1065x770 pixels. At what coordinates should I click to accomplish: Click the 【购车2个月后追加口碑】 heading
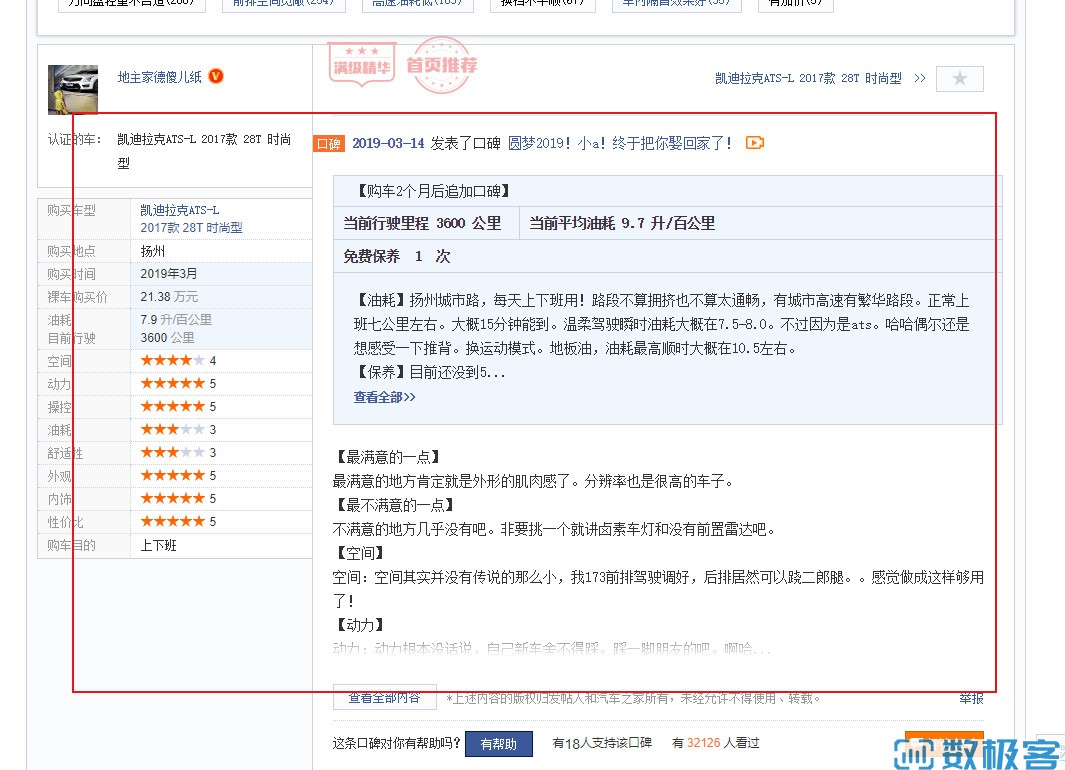click(x=433, y=191)
